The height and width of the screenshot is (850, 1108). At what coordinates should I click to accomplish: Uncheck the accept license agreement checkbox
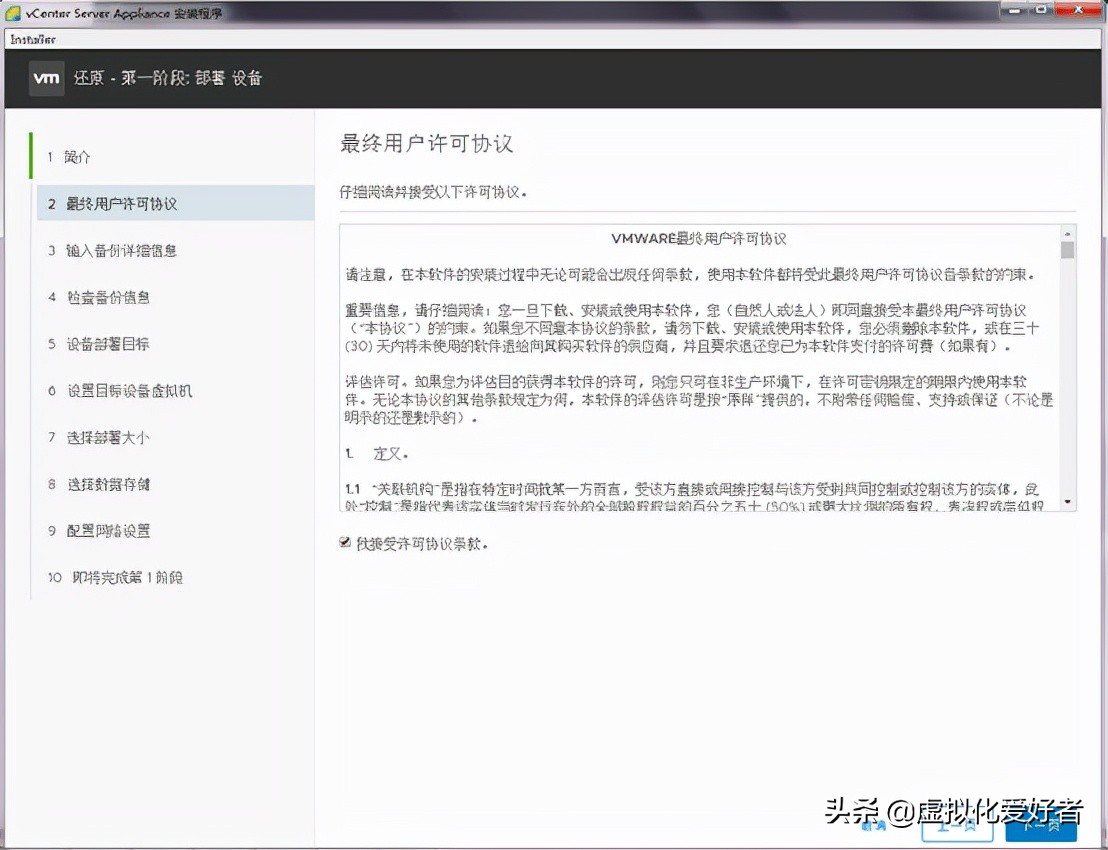[344, 543]
